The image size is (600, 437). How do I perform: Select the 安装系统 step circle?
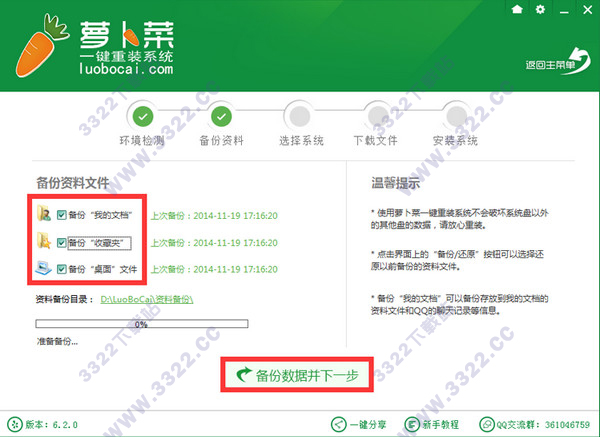pyautogui.click(x=457, y=116)
